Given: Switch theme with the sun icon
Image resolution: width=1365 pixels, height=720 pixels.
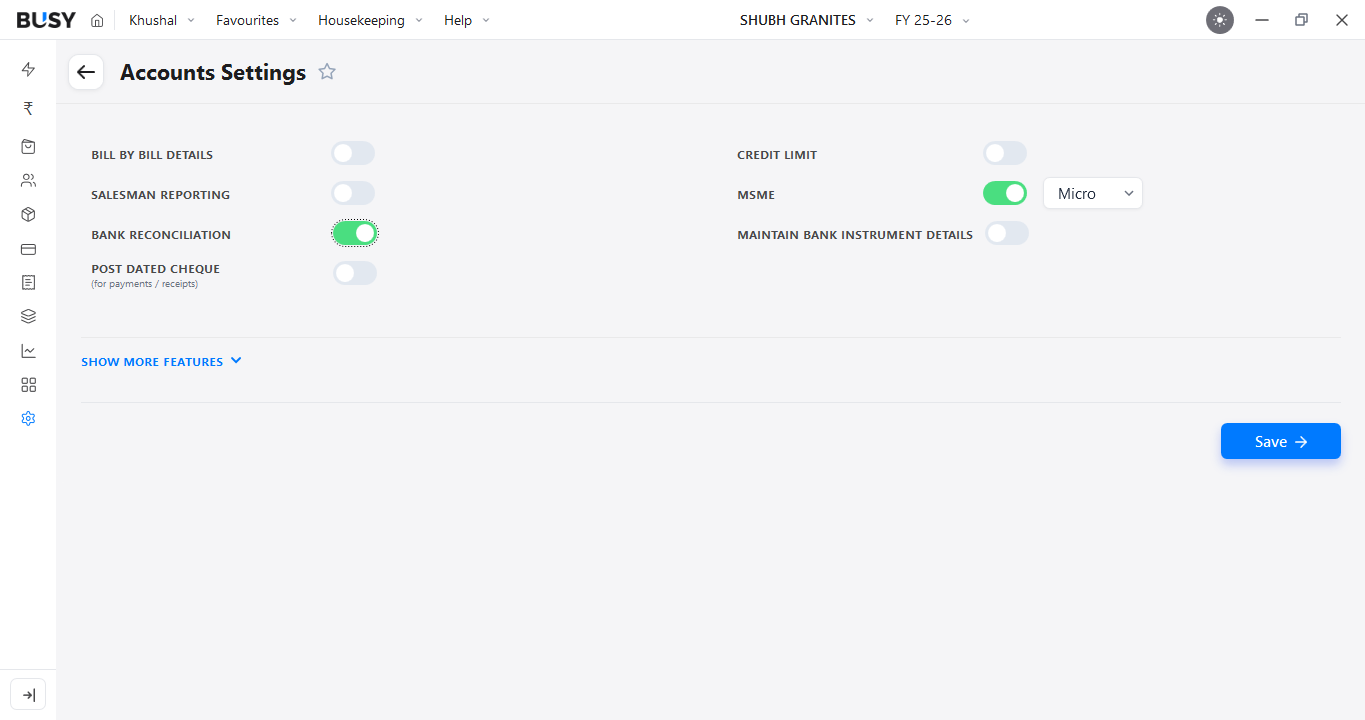Looking at the screenshot, I should pyautogui.click(x=1220, y=20).
